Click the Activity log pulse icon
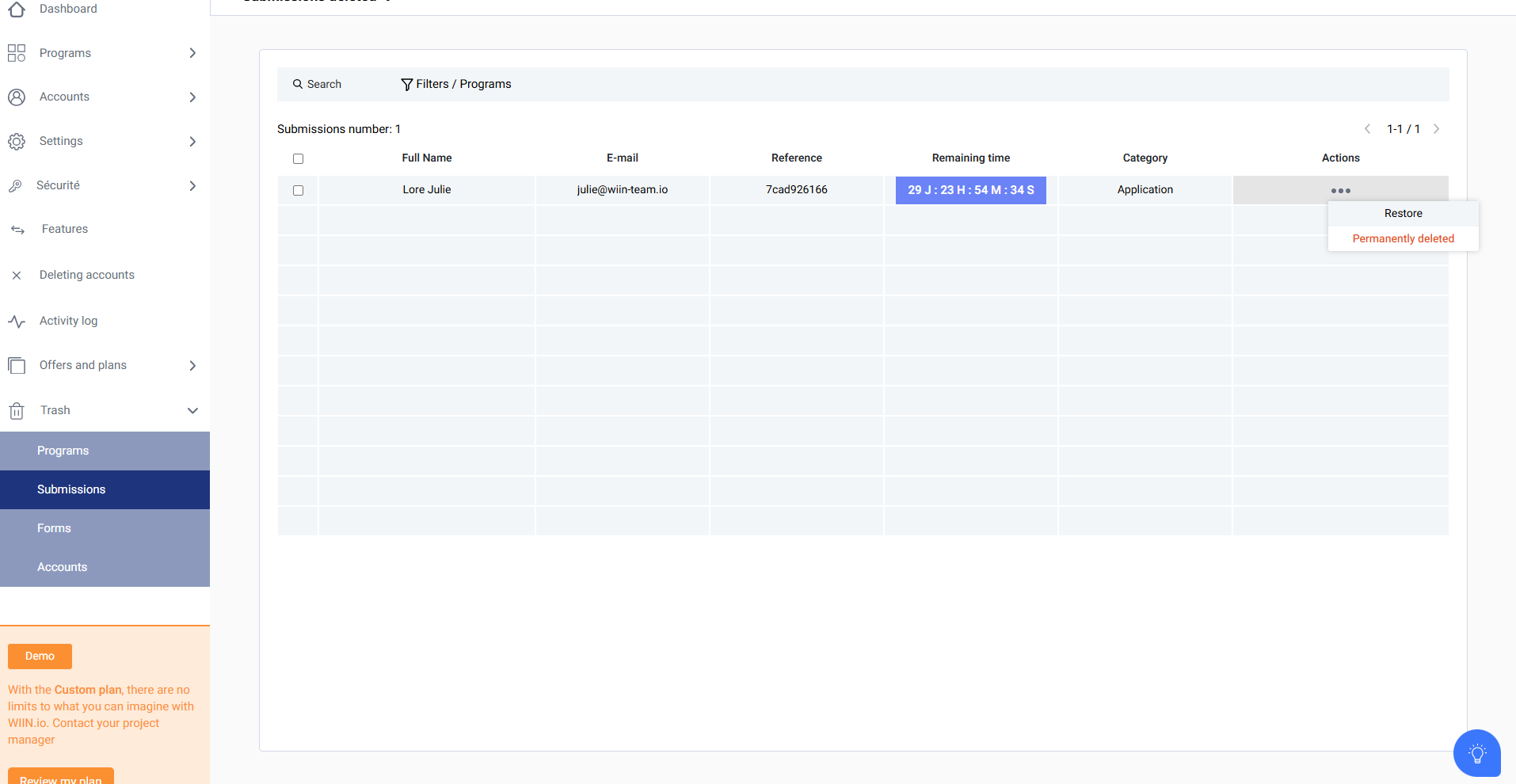 [x=17, y=322]
